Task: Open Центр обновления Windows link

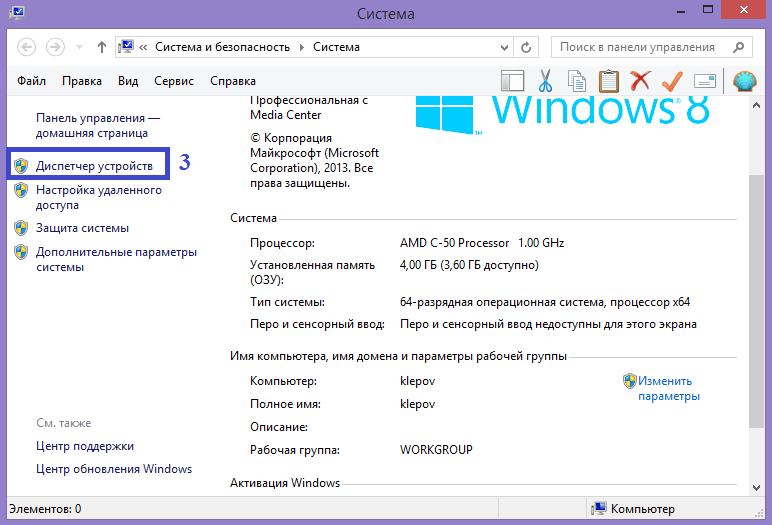Action: [114, 469]
